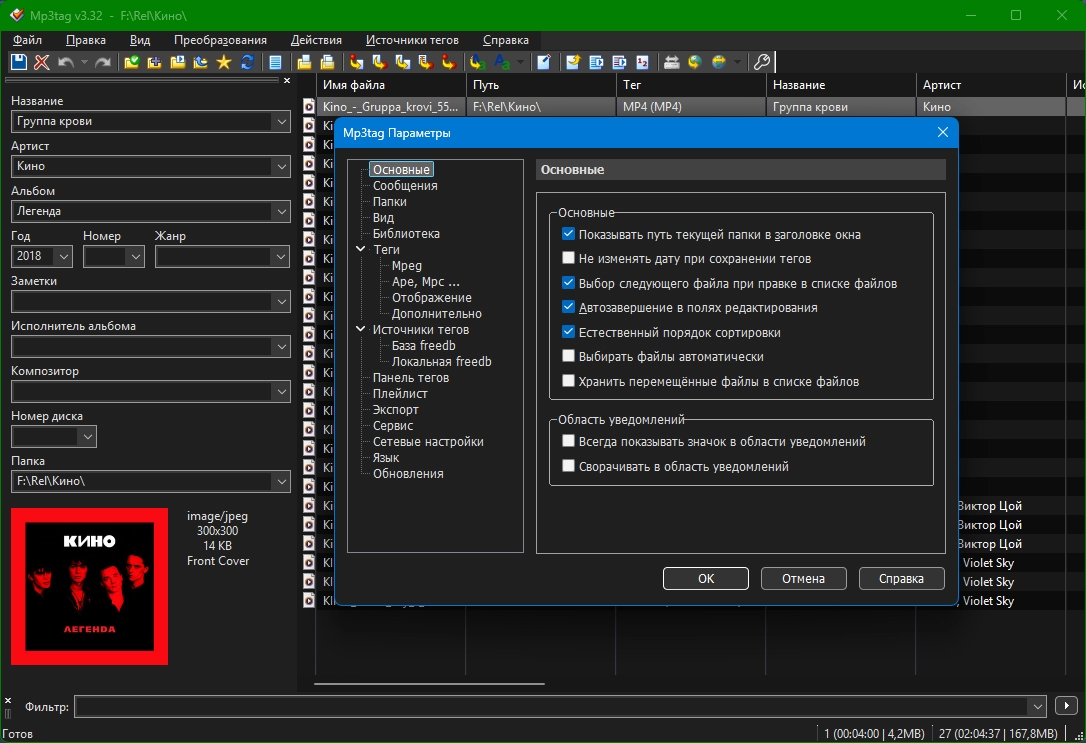Check Сворачивать в область уведомлений
Image resolution: width=1086 pixels, height=743 pixels.
[569, 466]
